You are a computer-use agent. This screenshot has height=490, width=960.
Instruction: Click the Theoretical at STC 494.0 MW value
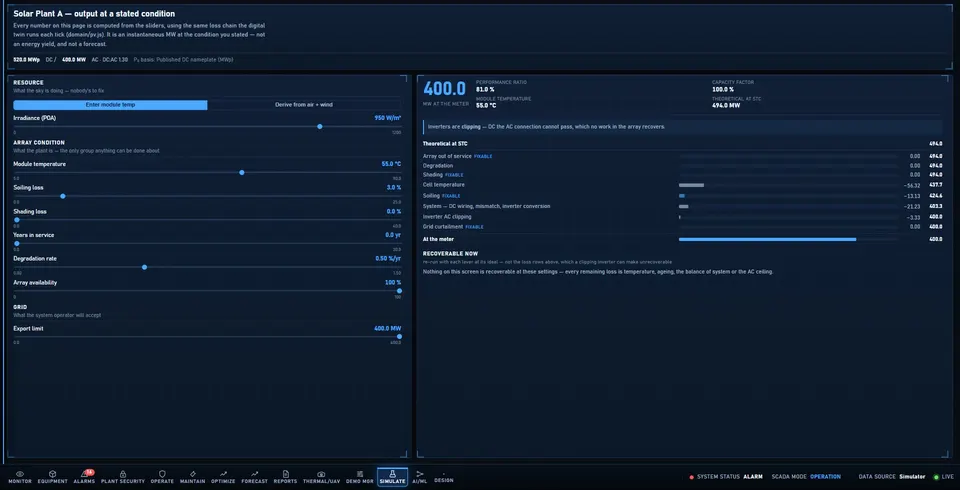[x=726, y=105]
